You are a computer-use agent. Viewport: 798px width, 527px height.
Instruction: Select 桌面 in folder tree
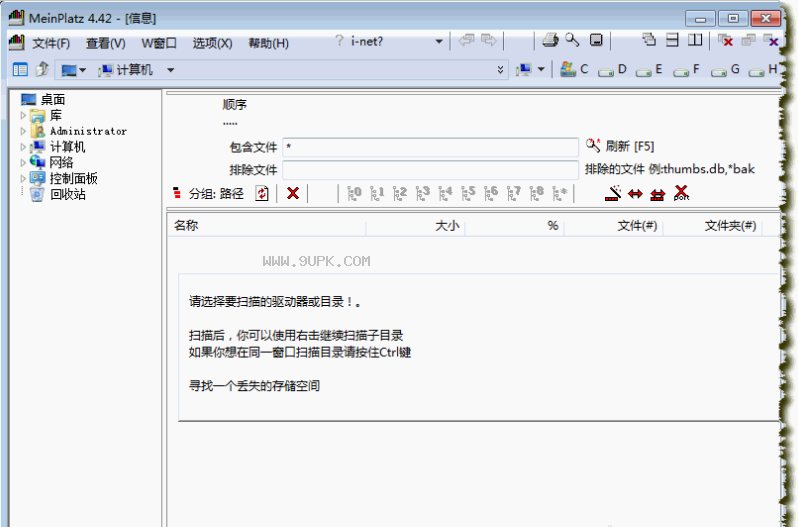click(44, 99)
